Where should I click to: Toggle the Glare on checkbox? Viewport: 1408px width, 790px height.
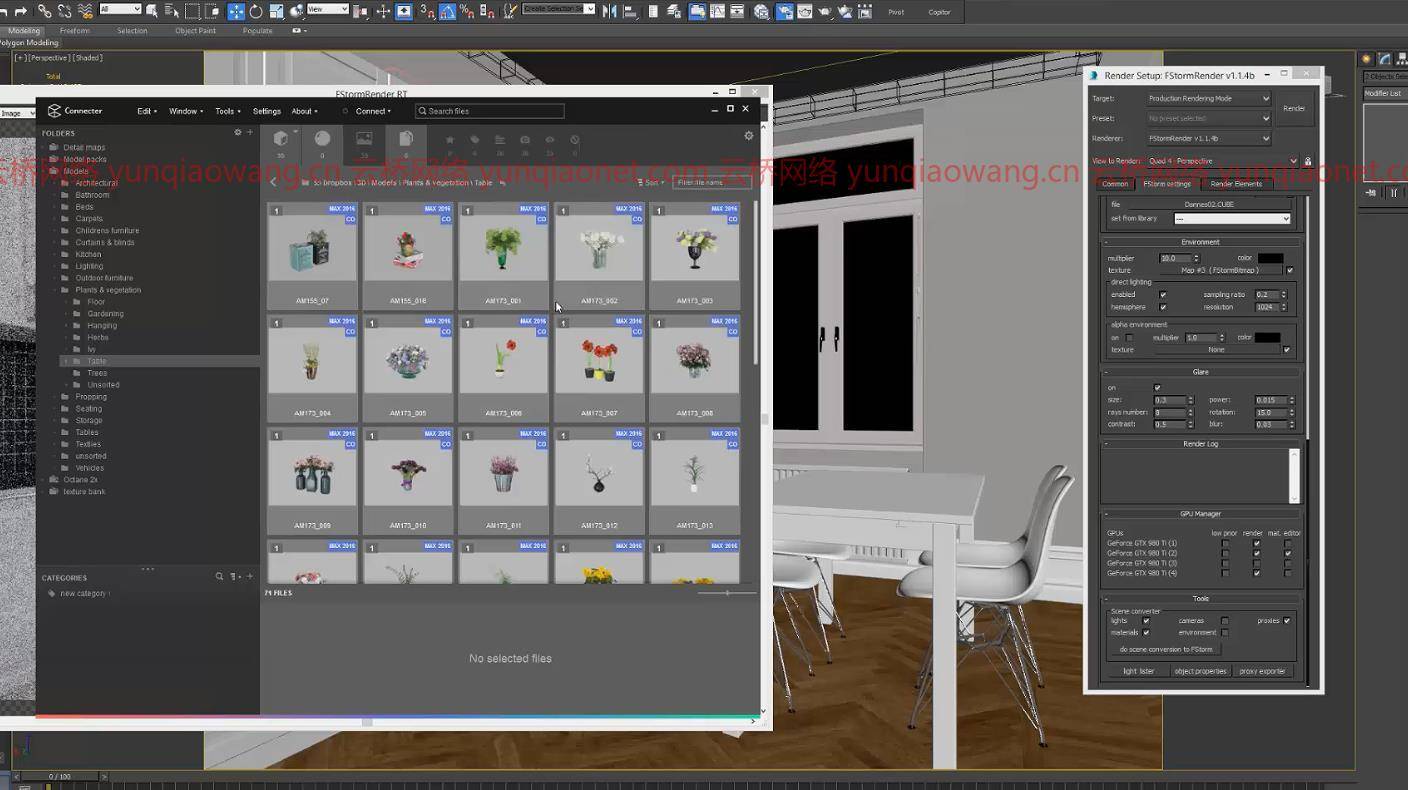point(1157,388)
